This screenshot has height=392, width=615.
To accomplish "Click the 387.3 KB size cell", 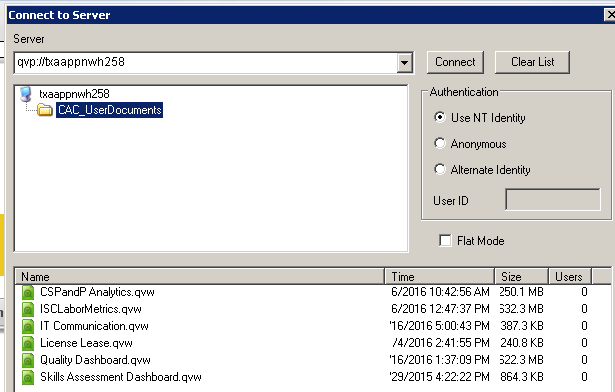I will [522, 326].
